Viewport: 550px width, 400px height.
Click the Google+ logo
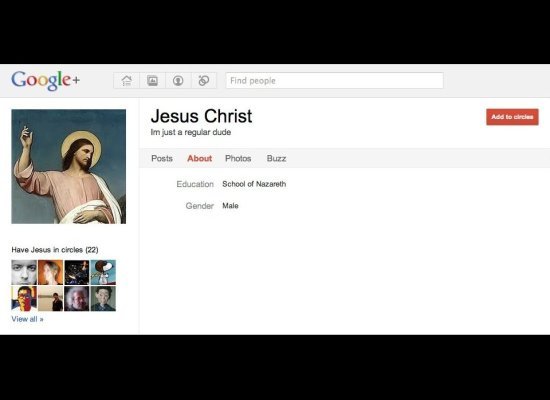coord(46,81)
